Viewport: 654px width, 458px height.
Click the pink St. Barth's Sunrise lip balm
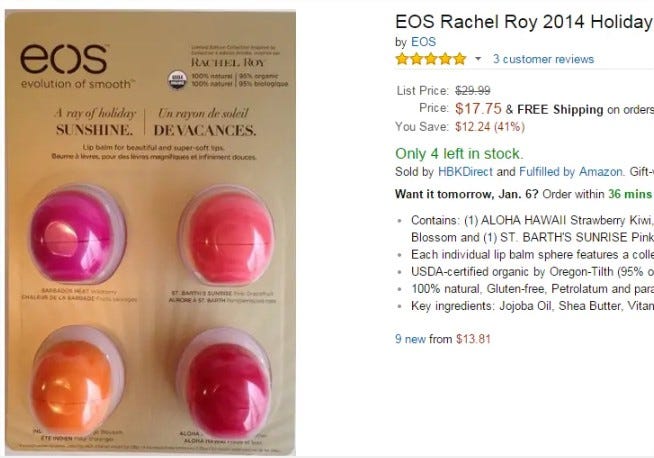(x=227, y=237)
